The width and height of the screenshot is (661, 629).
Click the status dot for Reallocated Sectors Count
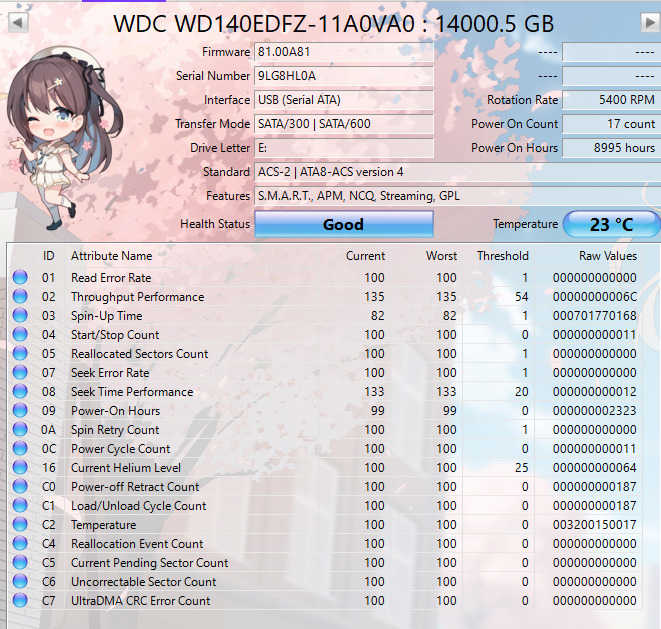tap(20, 353)
